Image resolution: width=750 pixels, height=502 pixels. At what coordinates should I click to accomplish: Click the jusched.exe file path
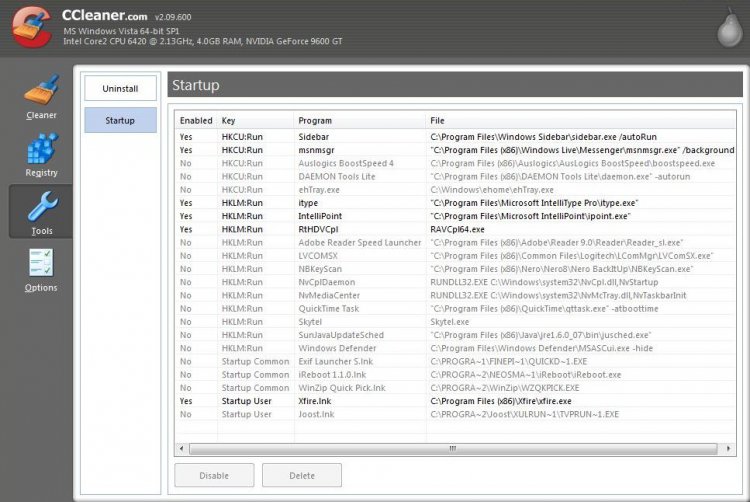point(540,335)
